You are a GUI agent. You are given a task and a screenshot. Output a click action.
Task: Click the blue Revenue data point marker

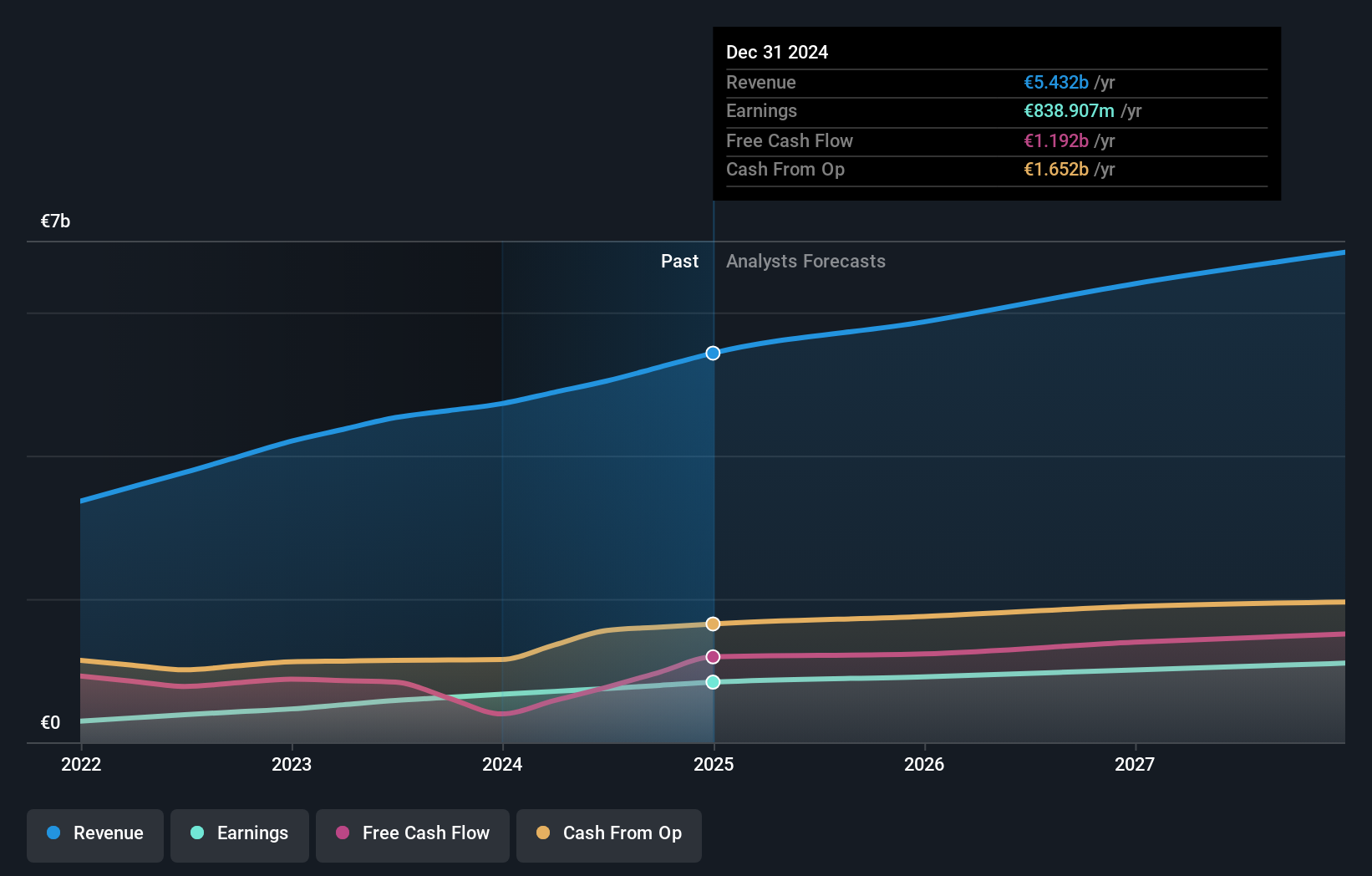click(712, 354)
